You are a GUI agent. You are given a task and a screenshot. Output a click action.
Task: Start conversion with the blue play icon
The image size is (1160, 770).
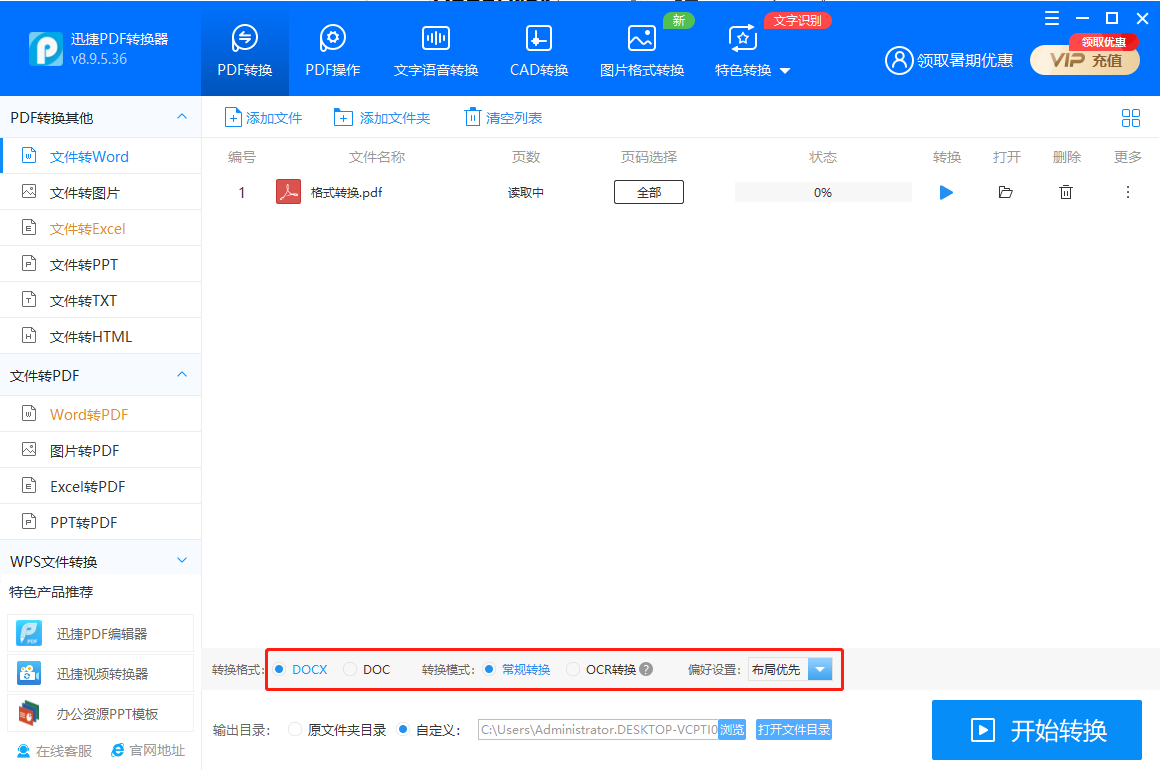click(946, 192)
